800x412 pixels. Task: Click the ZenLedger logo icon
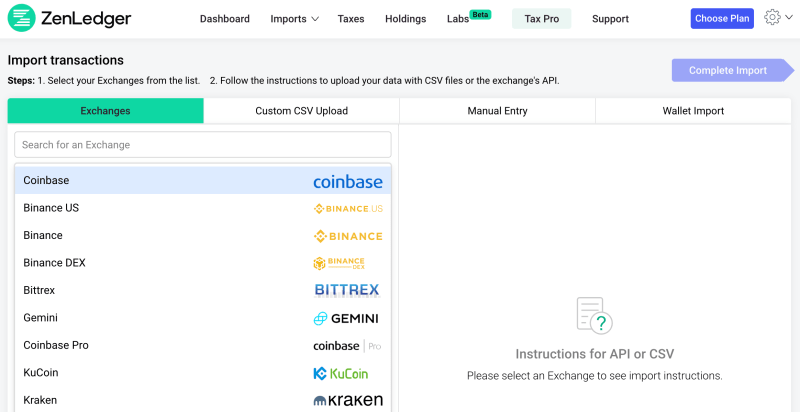click(21, 18)
